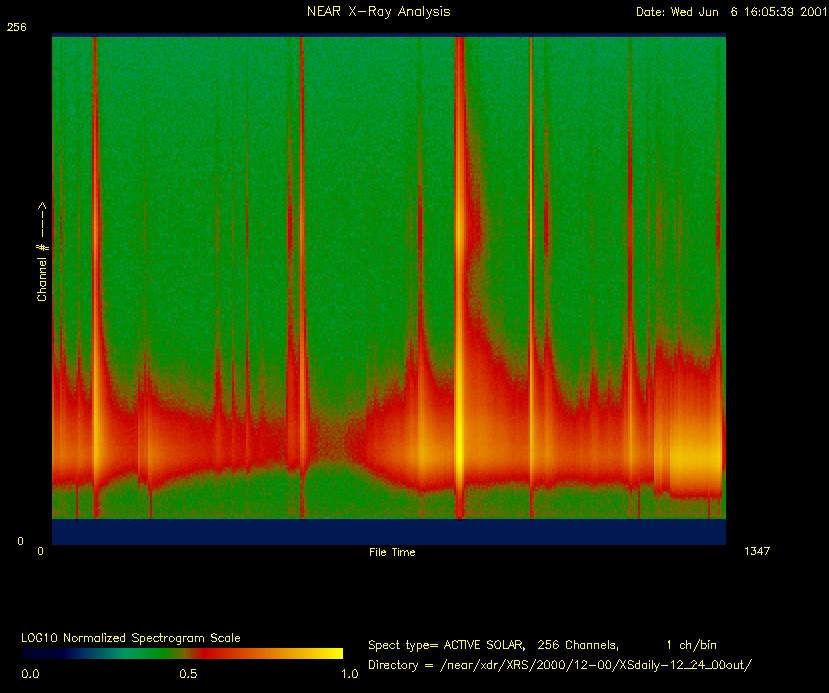Screen dimensions: 829x693
Task: Click the Channel # vertical axis label
Action: click(42, 252)
